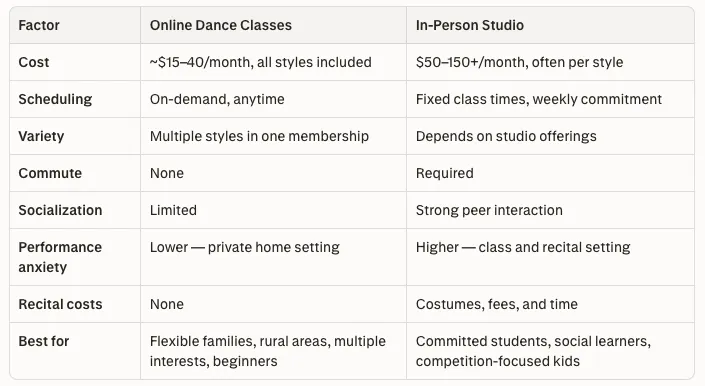Click the ~$15–40/month online cost cell
This screenshot has height=386, width=705.
[x=261, y=62]
